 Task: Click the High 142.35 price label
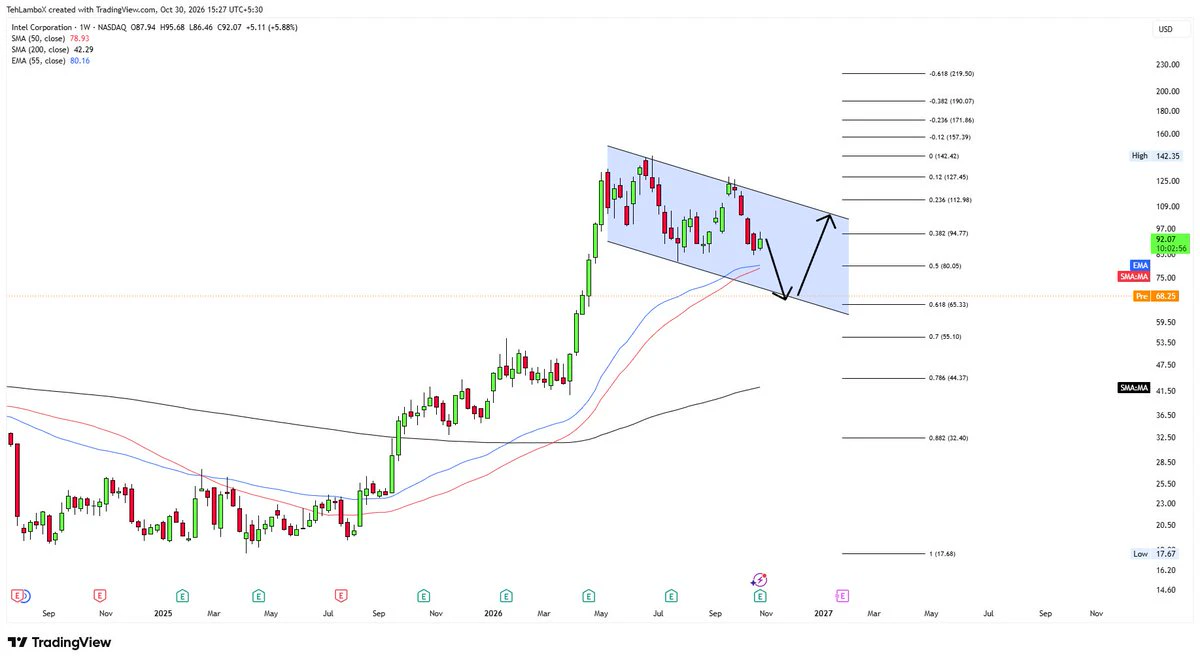click(1156, 156)
